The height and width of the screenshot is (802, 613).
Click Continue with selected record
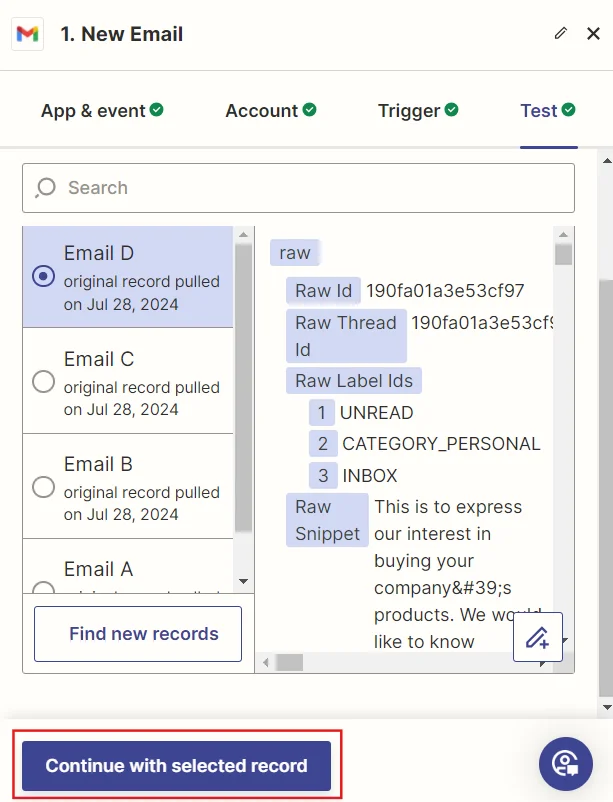177,766
